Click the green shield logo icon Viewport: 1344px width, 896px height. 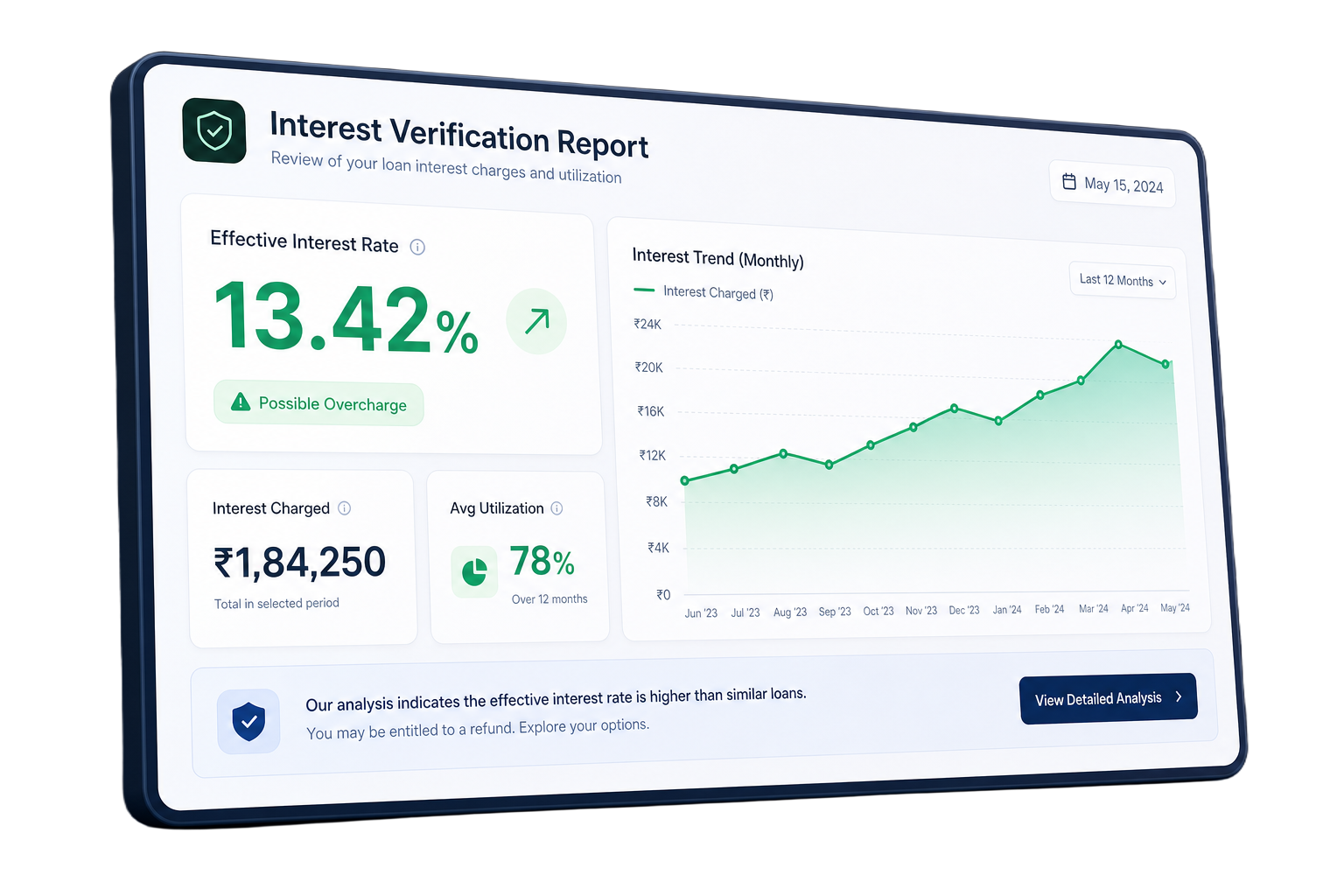point(214,131)
